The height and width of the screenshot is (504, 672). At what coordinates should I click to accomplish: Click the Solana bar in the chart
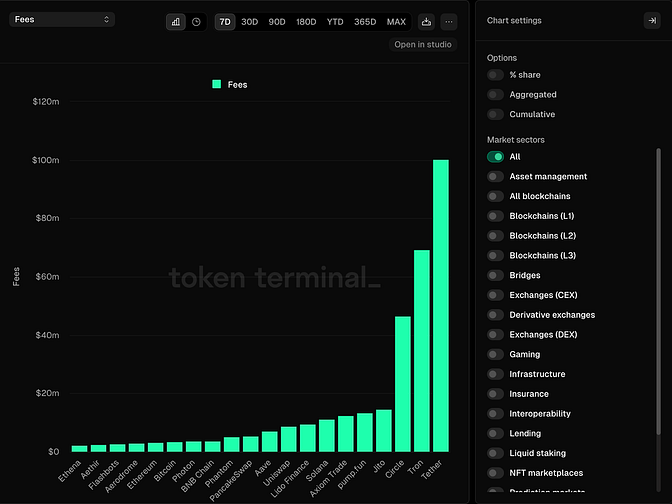[x=327, y=436]
